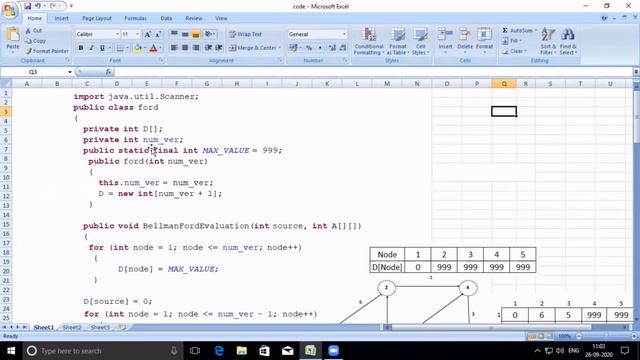The height and width of the screenshot is (360, 640).
Task: Apply comma style
Action: (x=320, y=48)
